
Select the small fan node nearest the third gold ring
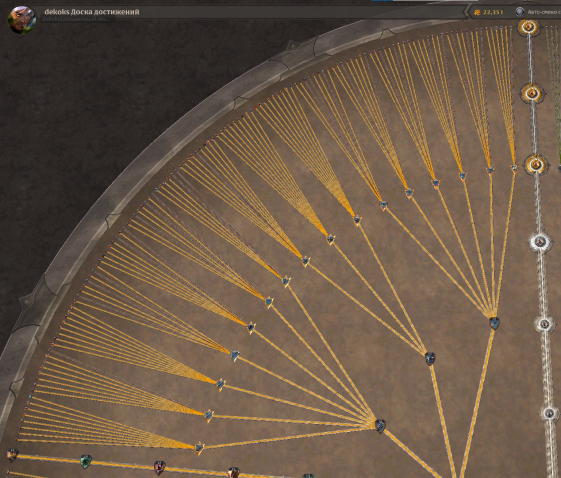coord(514,167)
